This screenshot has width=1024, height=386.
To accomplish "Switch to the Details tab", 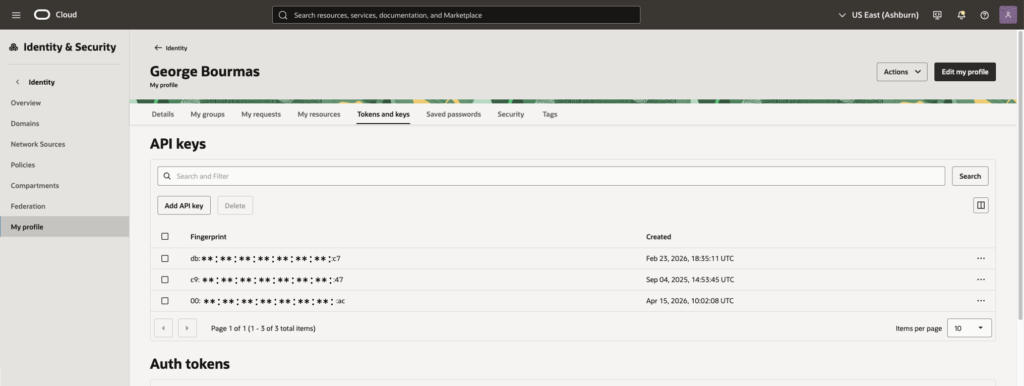I will click(x=163, y=114).
